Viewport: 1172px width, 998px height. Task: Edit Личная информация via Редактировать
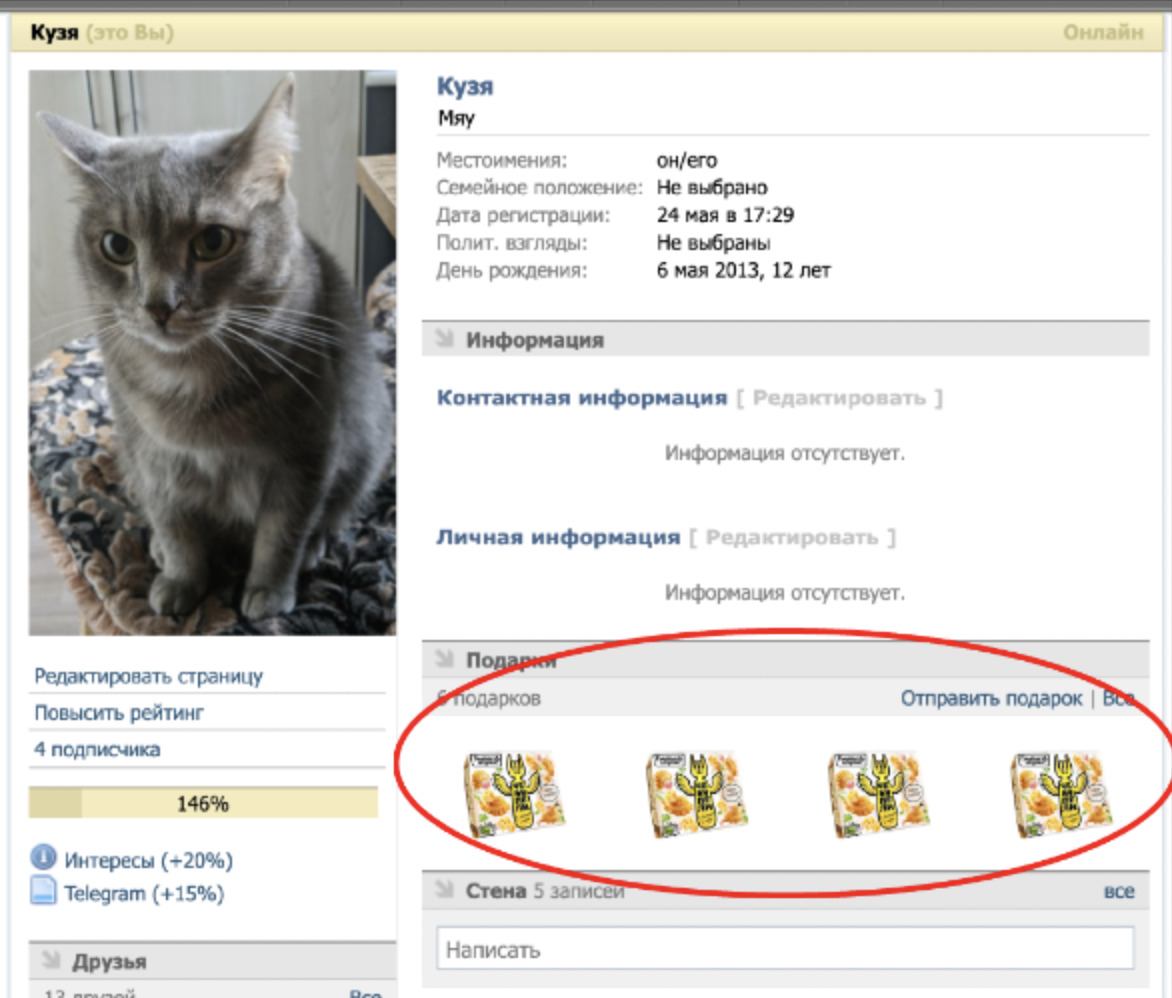792,537
